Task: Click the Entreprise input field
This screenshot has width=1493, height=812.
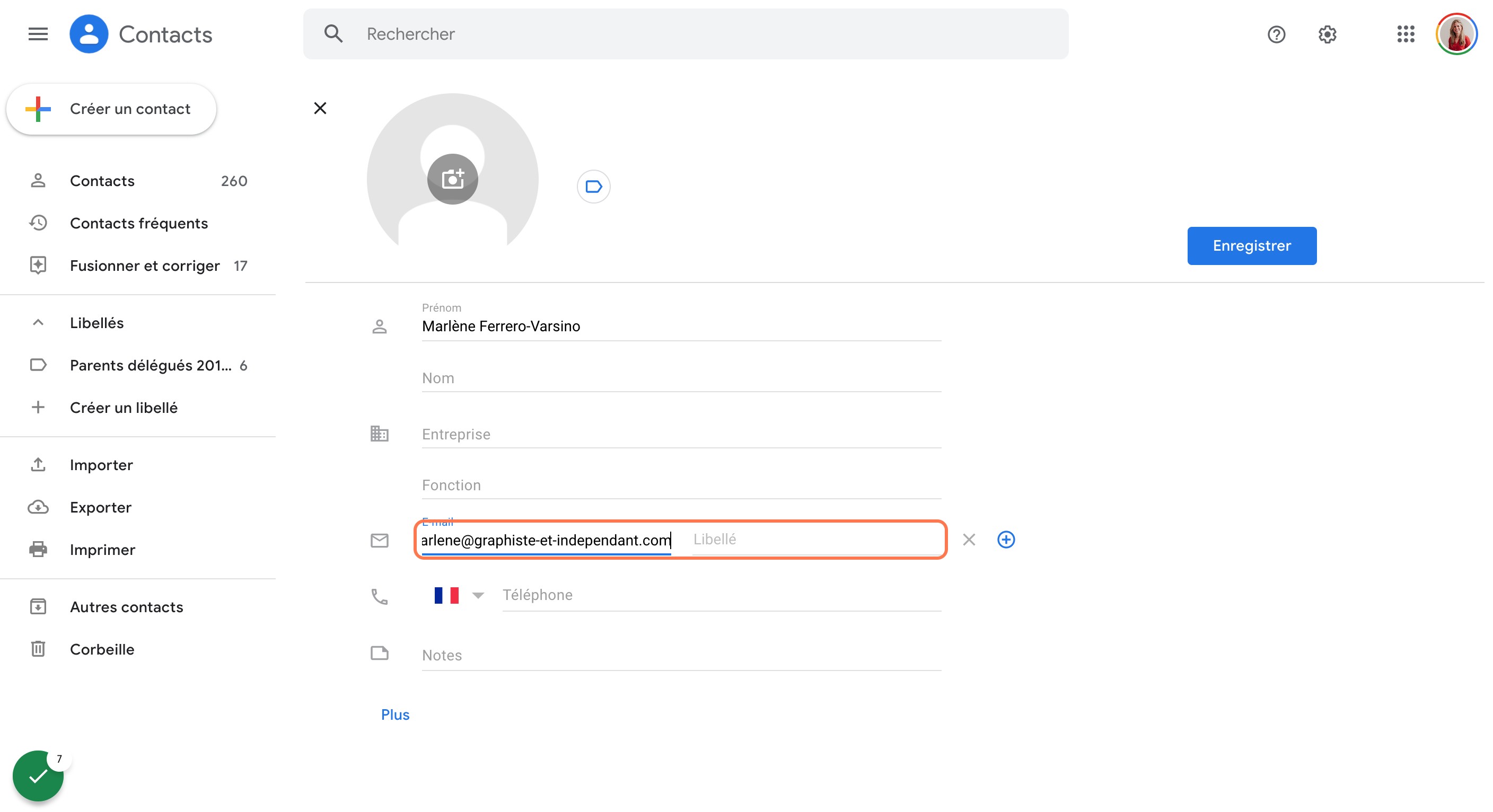Action: coord(682,434)
